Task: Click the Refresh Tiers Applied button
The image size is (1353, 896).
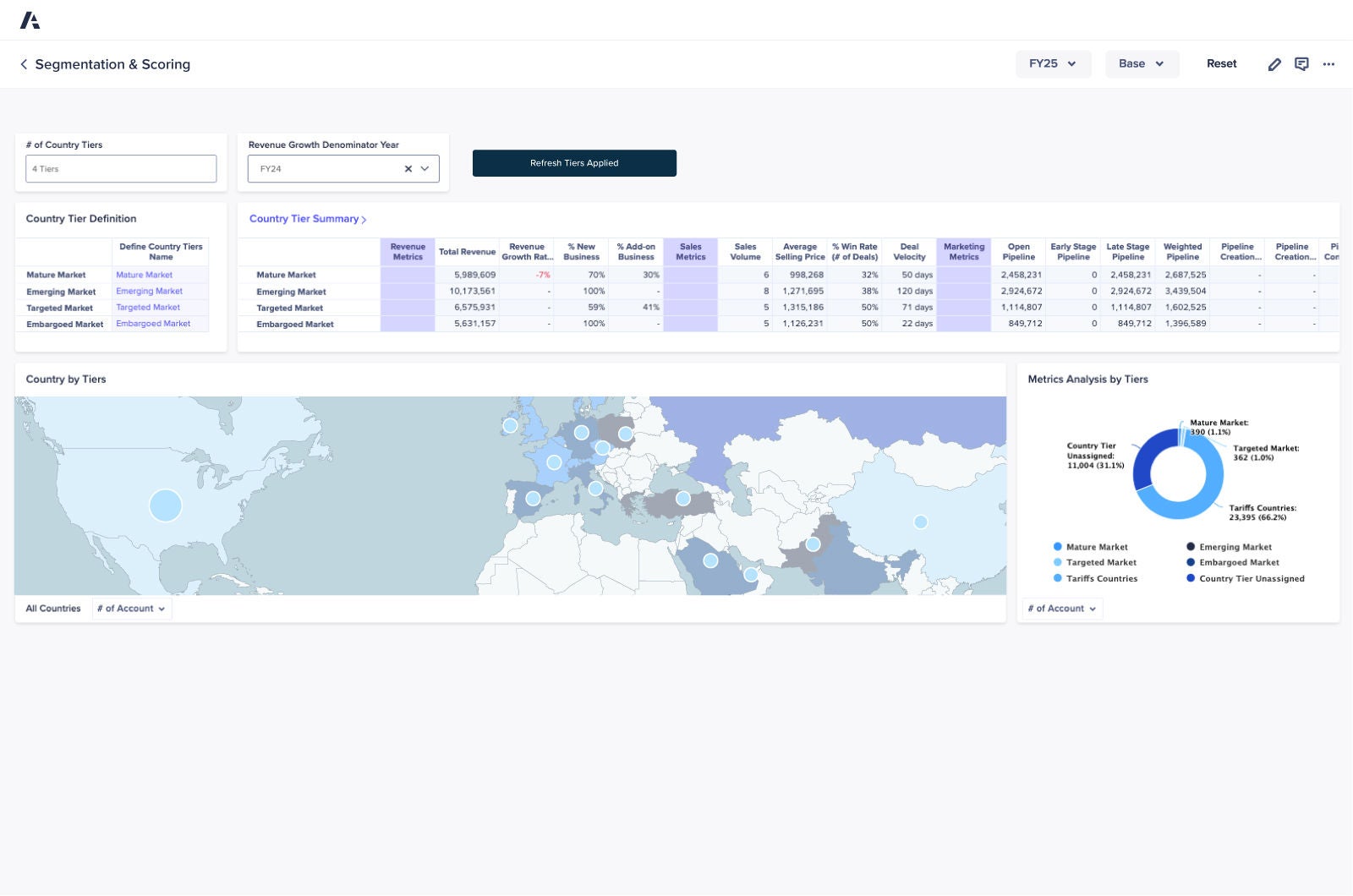Action: coord(574,162)
